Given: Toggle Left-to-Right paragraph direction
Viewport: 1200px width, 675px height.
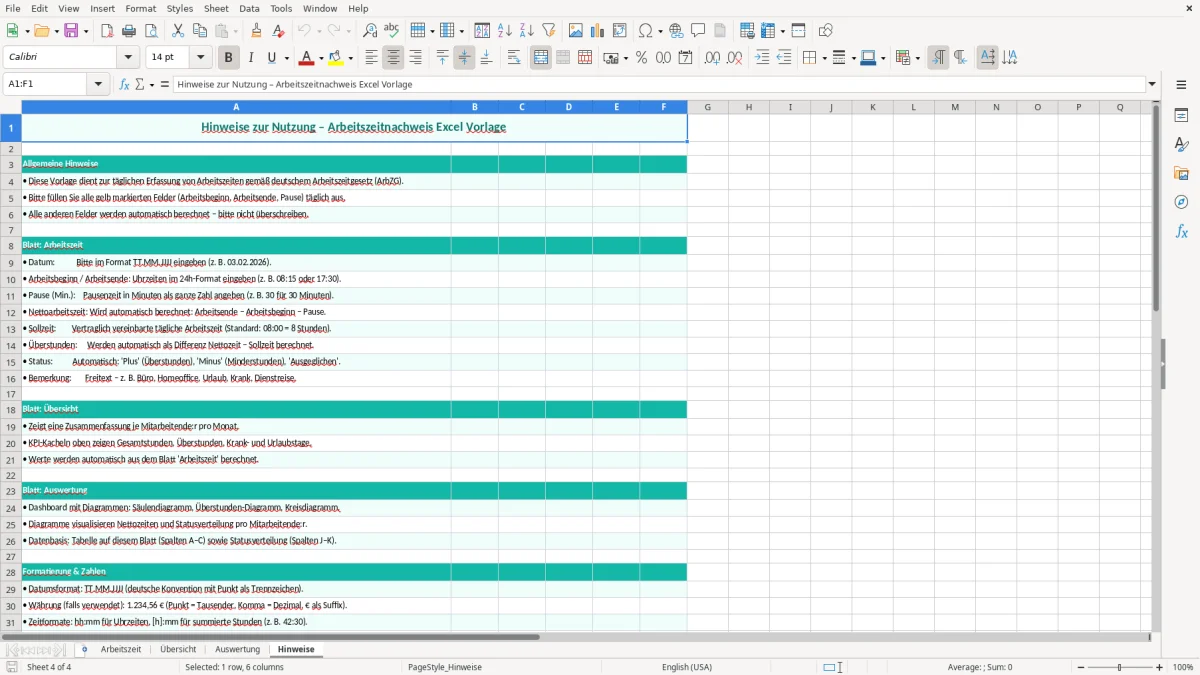Looking at the screenshot, I should [x=938, y=58].
